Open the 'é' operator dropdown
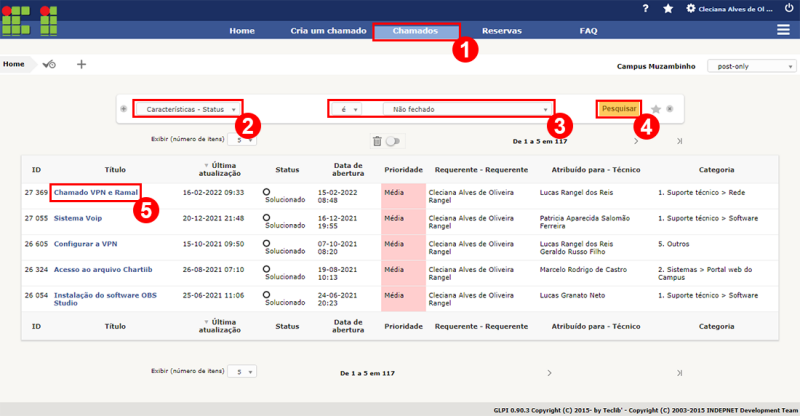The width and height of the screenshot is (800, 416). click(x=346, y=109)
